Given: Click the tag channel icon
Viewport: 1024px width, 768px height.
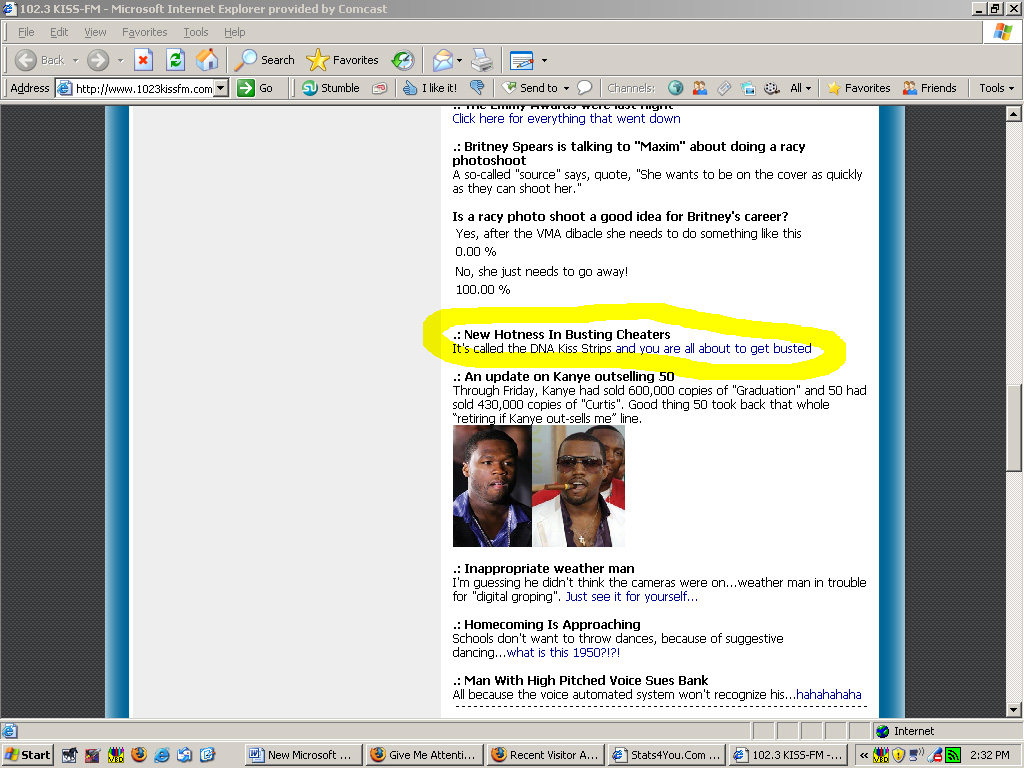Looking at the screenshot, I should point(724,88).
